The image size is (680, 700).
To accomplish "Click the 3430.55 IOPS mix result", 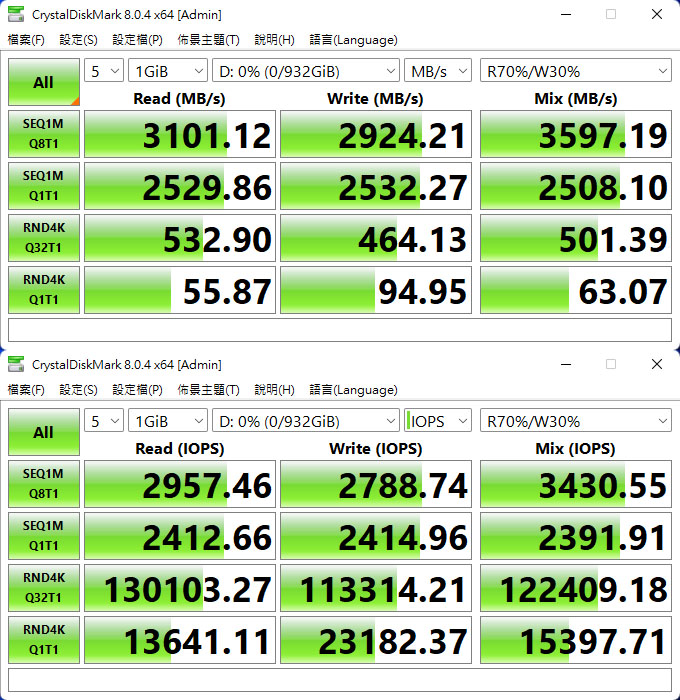I will 576,484.
